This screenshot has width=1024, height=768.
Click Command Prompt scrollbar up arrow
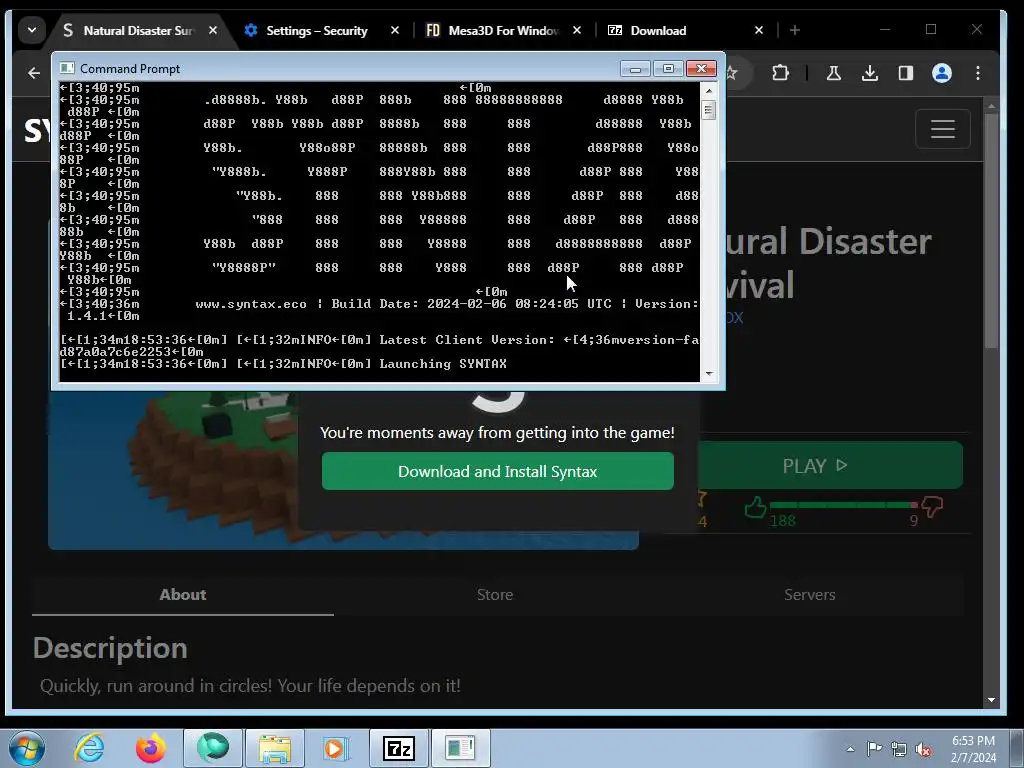(709, 91)
